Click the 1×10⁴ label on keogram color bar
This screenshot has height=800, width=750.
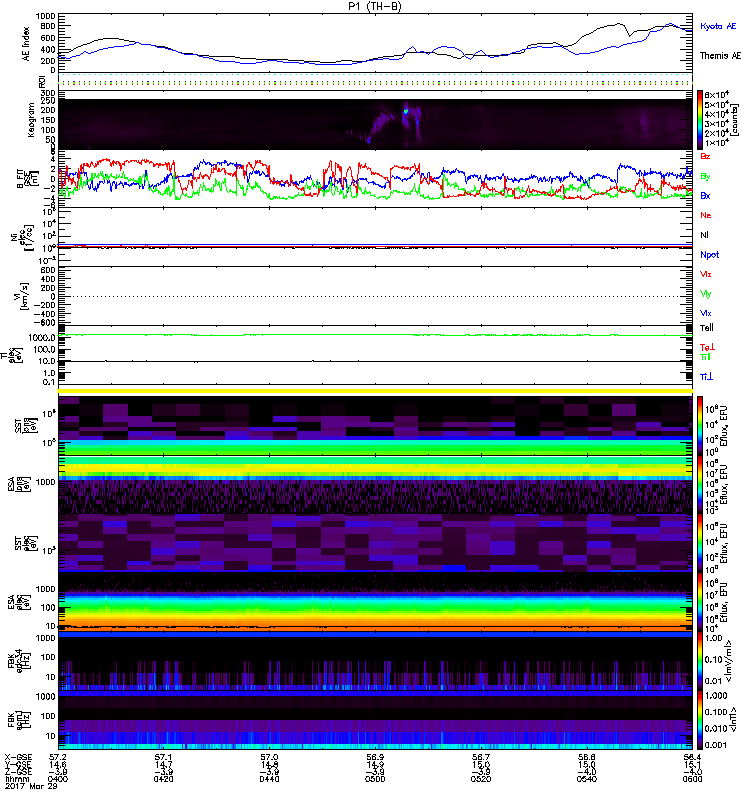[x=717, y=142]
